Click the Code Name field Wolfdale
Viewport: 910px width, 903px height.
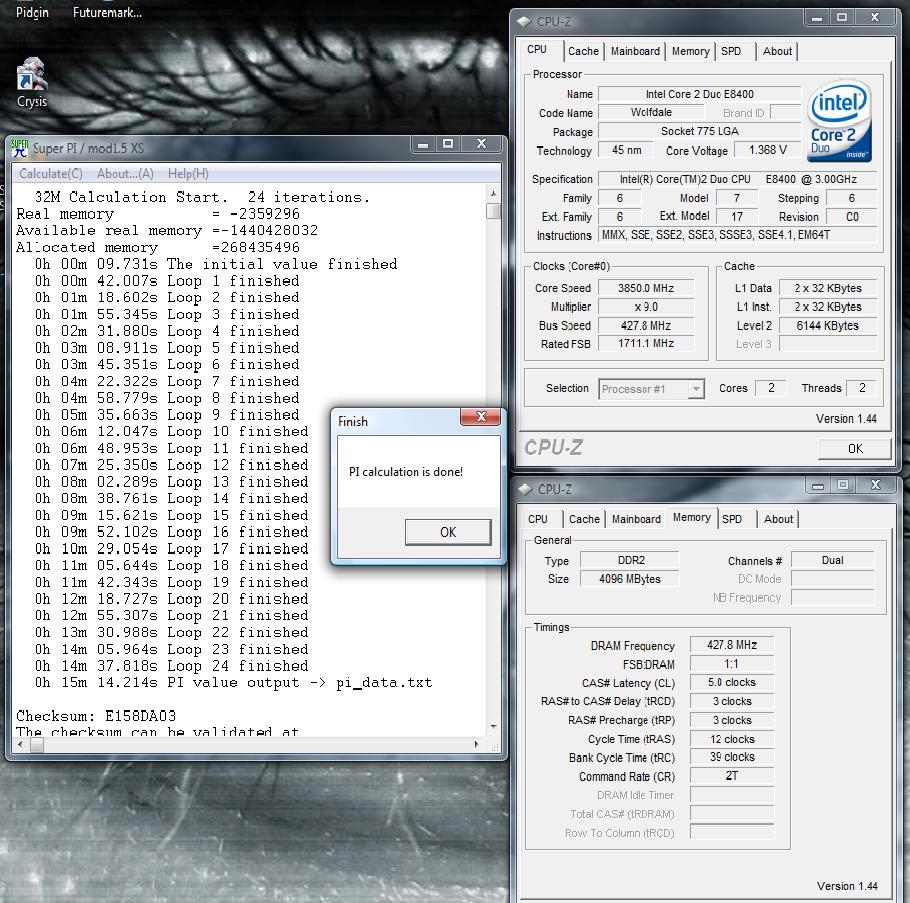click(x=651, y=112)
